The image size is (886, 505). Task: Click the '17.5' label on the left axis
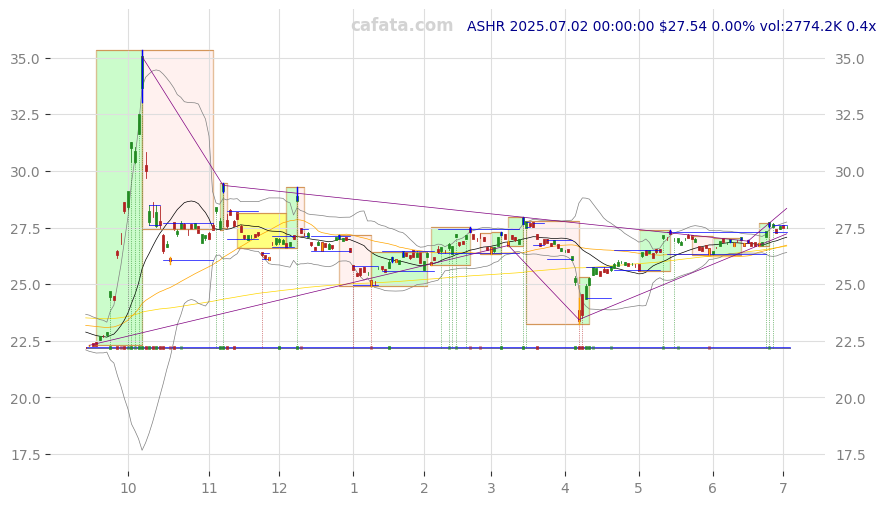pos(24,455)
